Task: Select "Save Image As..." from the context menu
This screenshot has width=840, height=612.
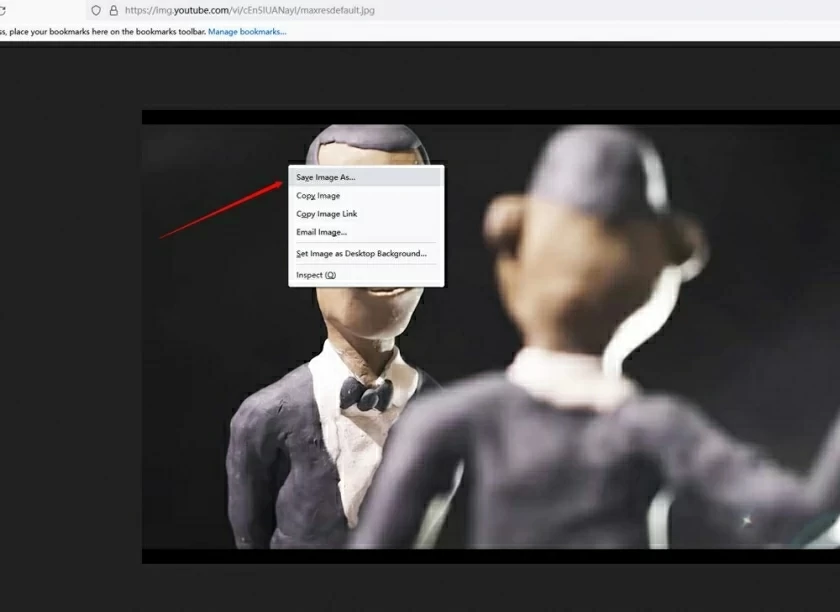Action: pyautogui.click(x=327, y=176)
